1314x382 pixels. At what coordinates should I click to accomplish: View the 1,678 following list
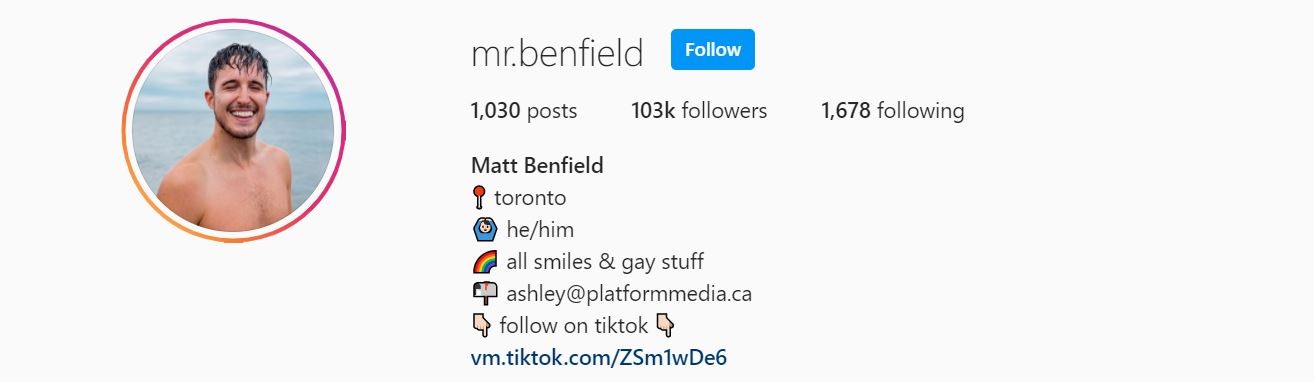pos(893,110)
